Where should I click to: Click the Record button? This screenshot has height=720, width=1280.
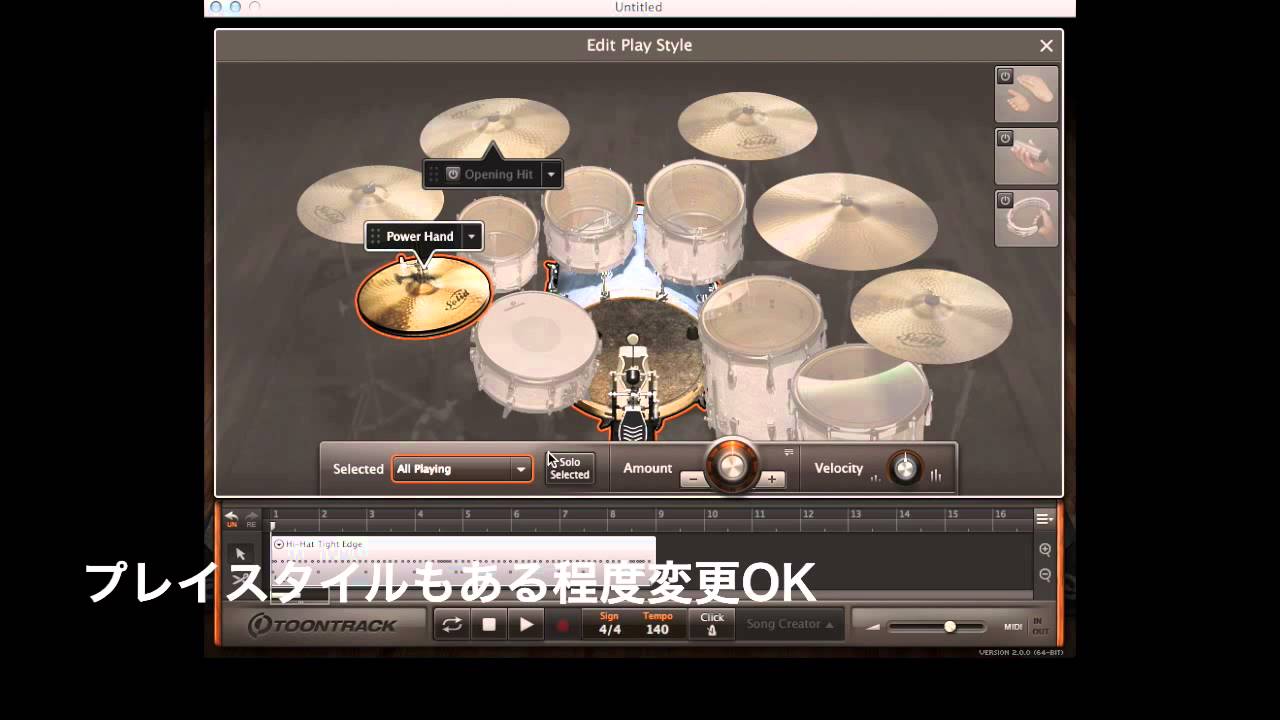562,625
